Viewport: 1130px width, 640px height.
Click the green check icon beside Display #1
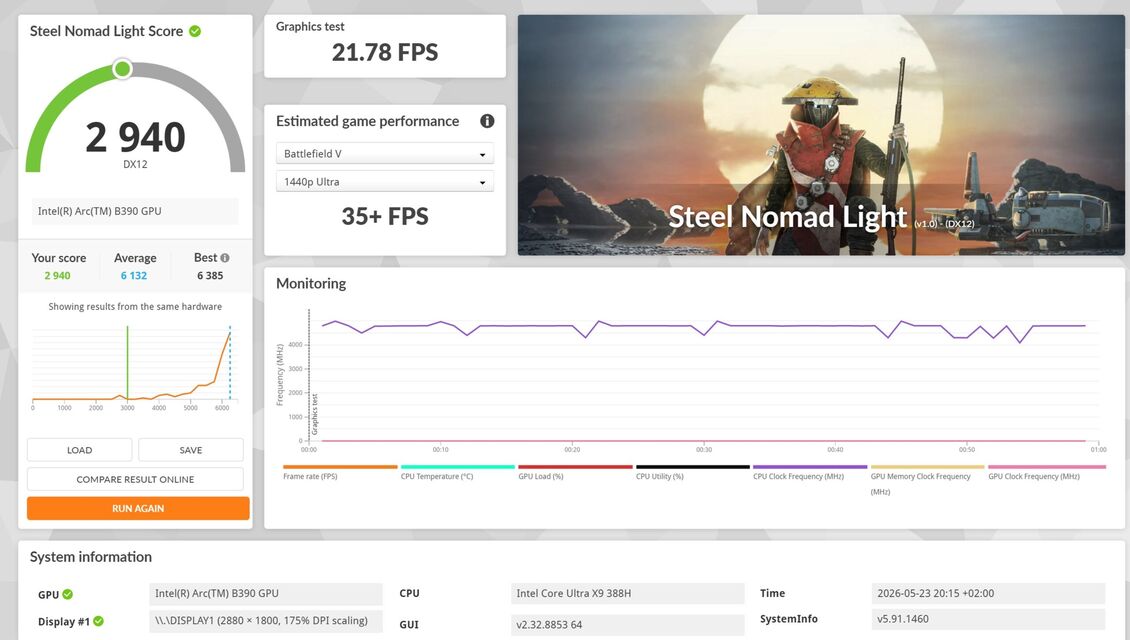coord(99,621)
